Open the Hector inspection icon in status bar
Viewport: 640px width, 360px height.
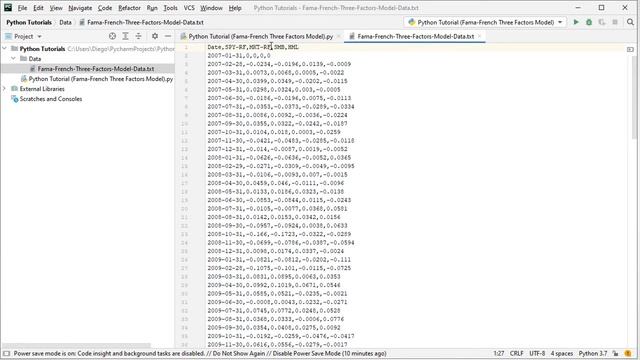pyautogui.click(x=628, y=353)
